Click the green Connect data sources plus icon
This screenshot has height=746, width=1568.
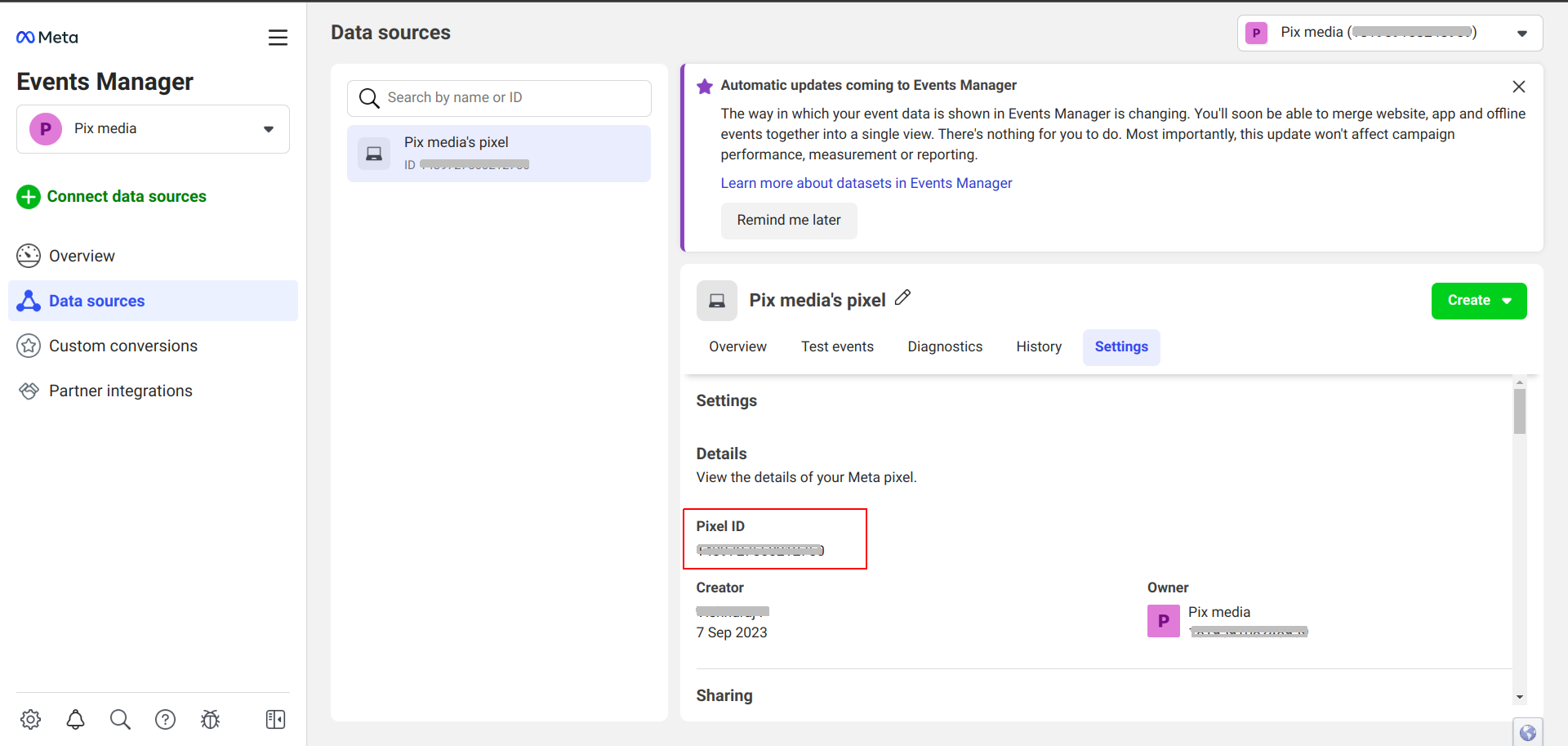point(29,197)
